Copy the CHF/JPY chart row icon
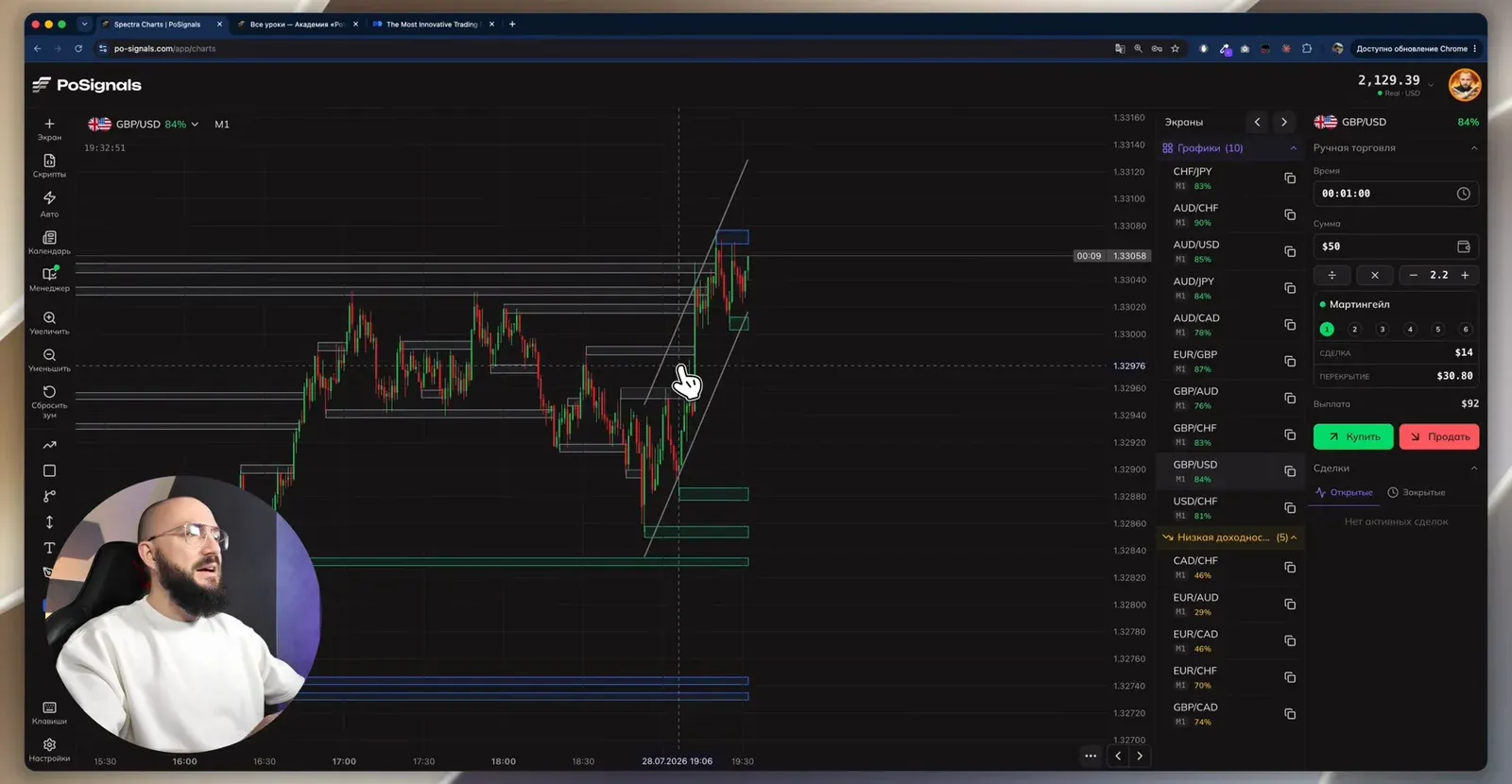The image size is (1512, 784). click(1290, 179)
